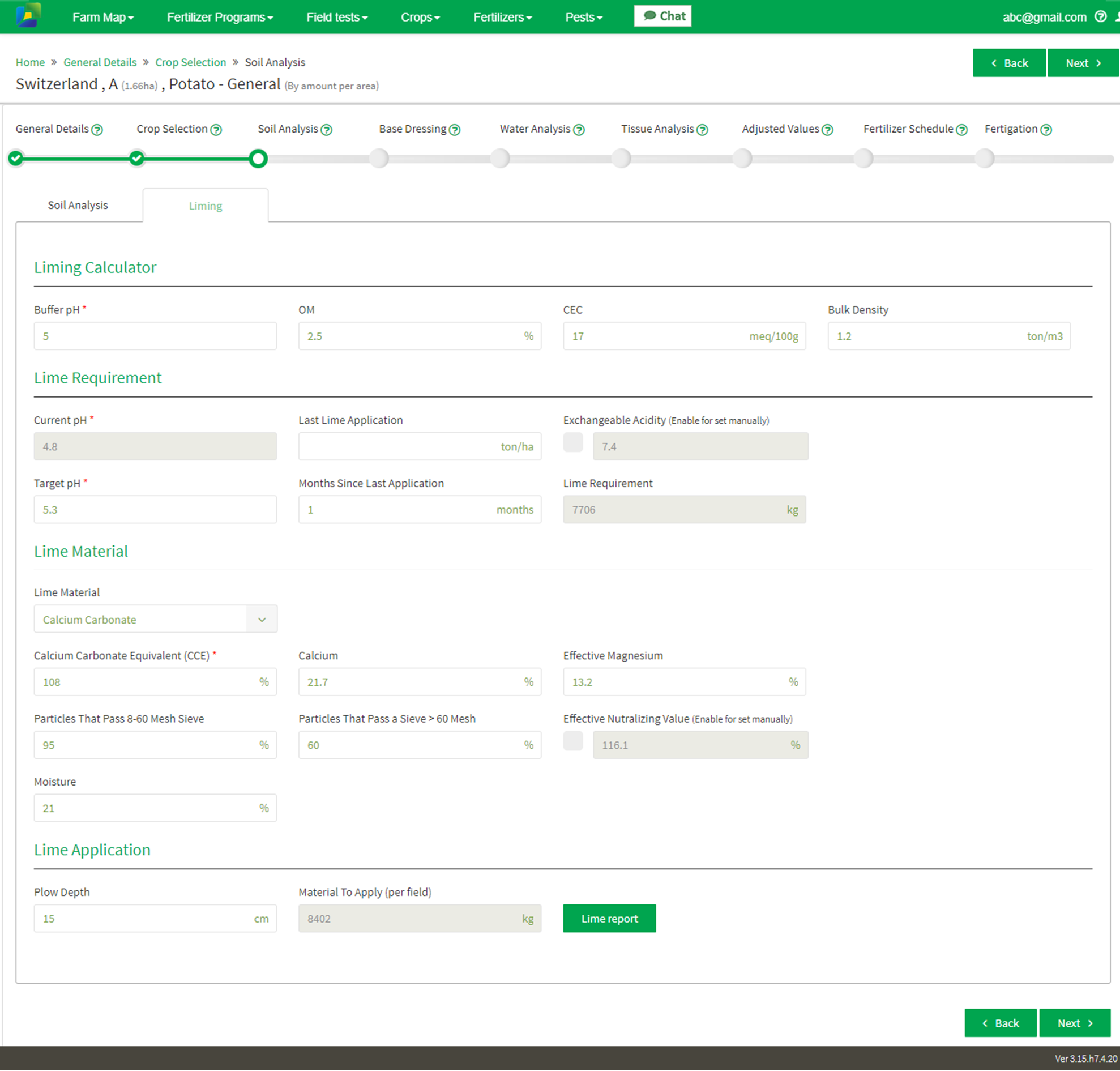The image size is (1120, 1071).
Task: Open the Lime Material dropdown
Action: pyautogui.click(x=155, y=620)
